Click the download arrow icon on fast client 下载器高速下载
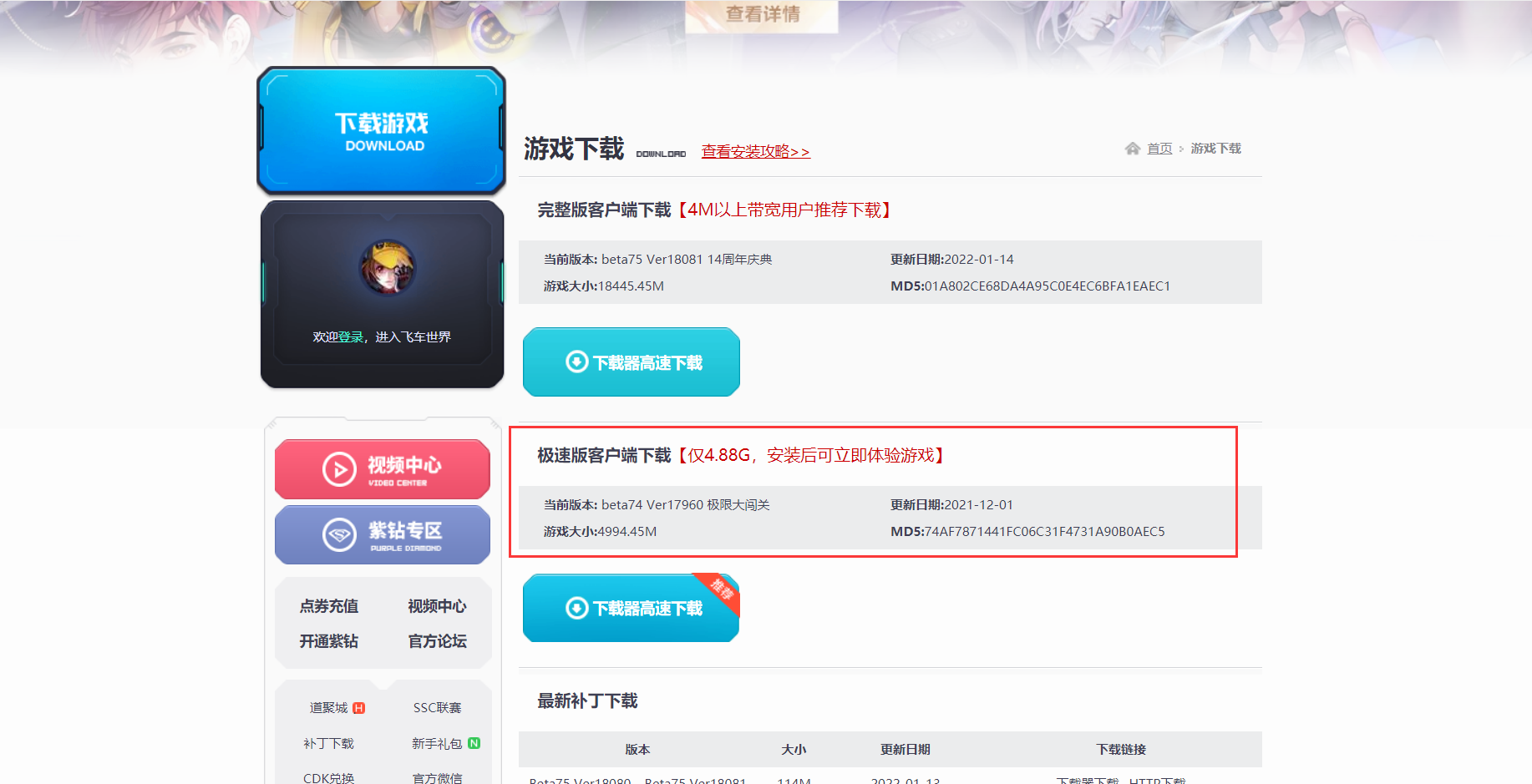 click(x=576, y=608)
